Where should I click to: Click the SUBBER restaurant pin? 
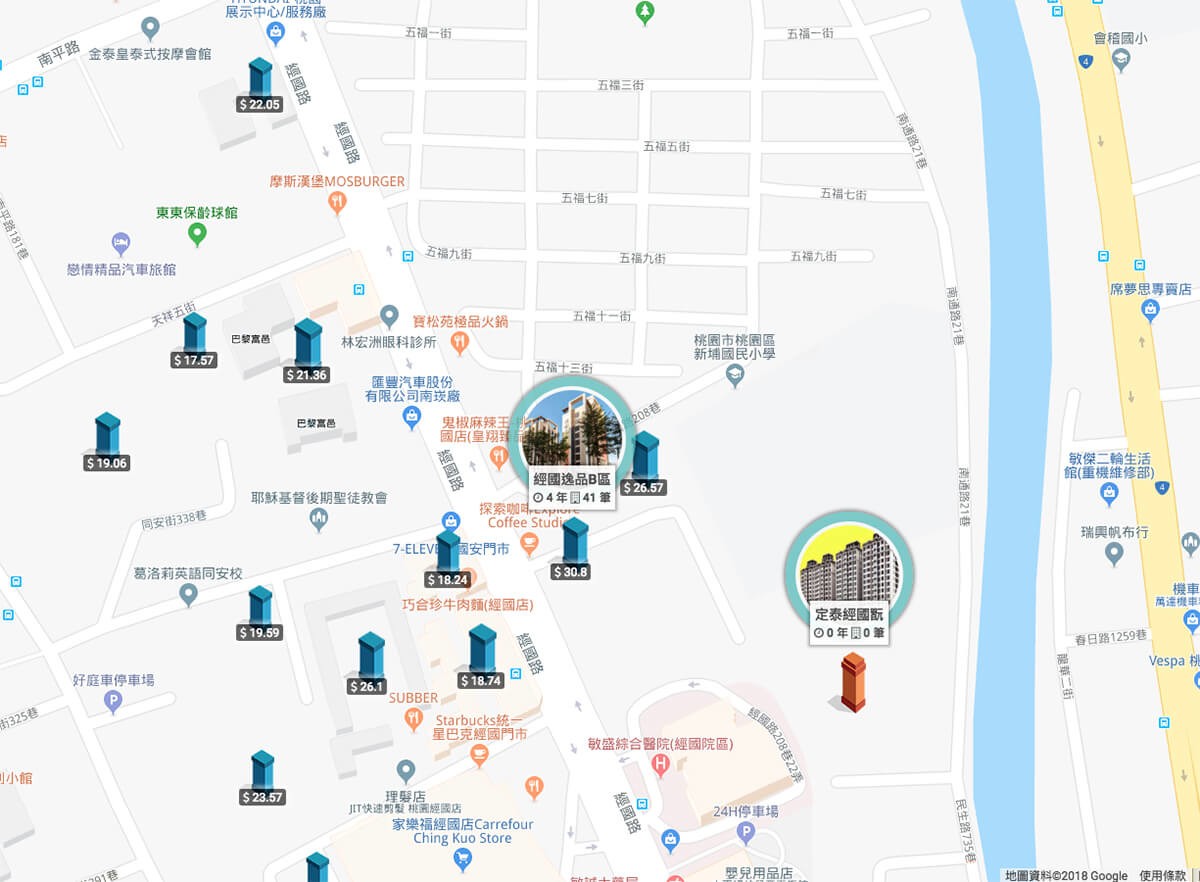click(413, 718)
